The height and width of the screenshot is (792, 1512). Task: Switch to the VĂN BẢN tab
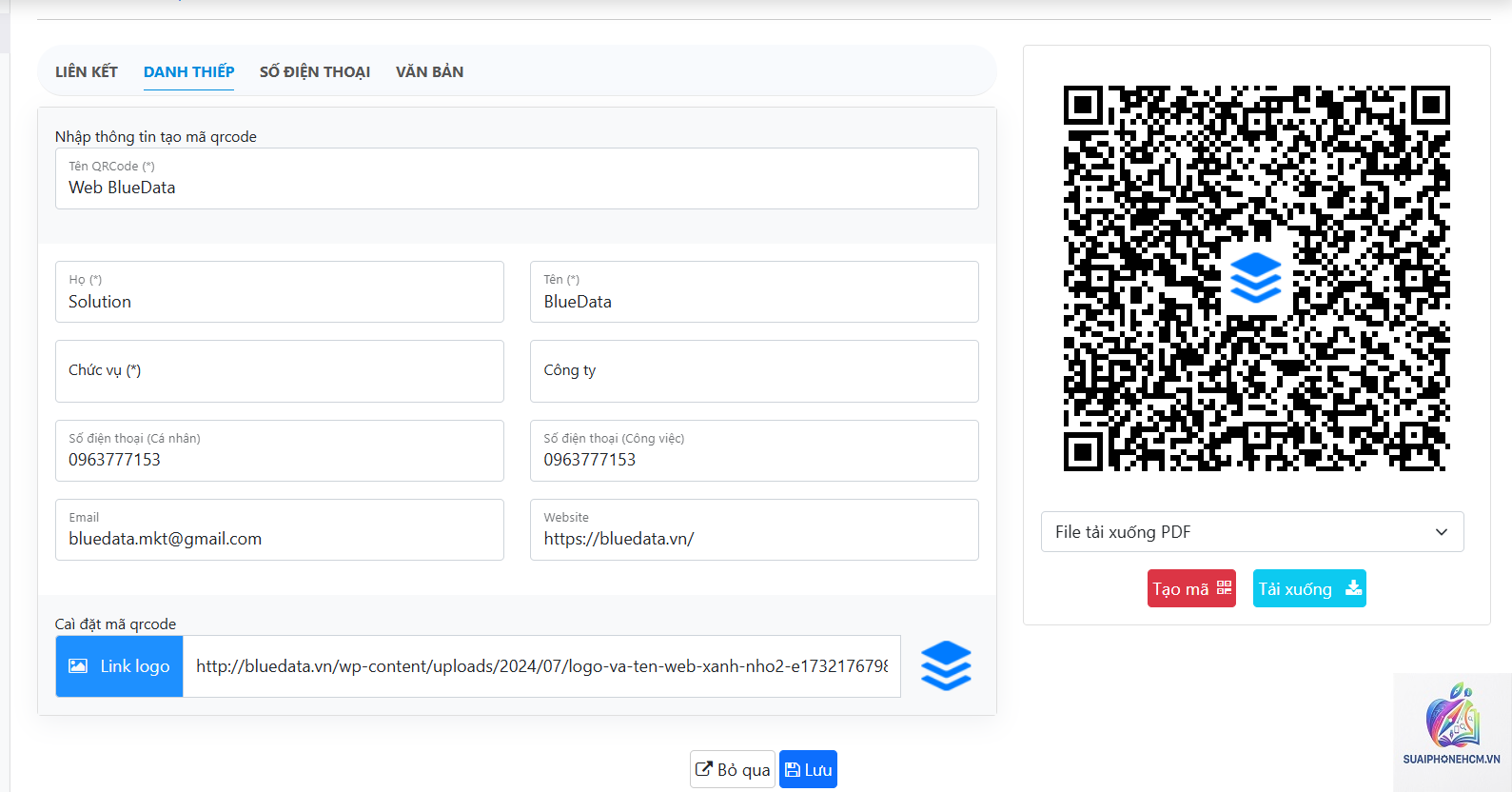[x=429, y=71]
